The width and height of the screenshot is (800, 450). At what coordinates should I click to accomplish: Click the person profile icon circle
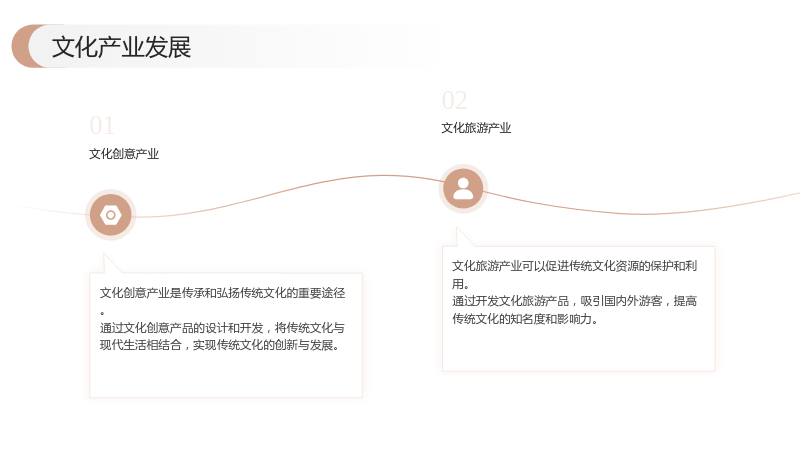pos(463,189)
